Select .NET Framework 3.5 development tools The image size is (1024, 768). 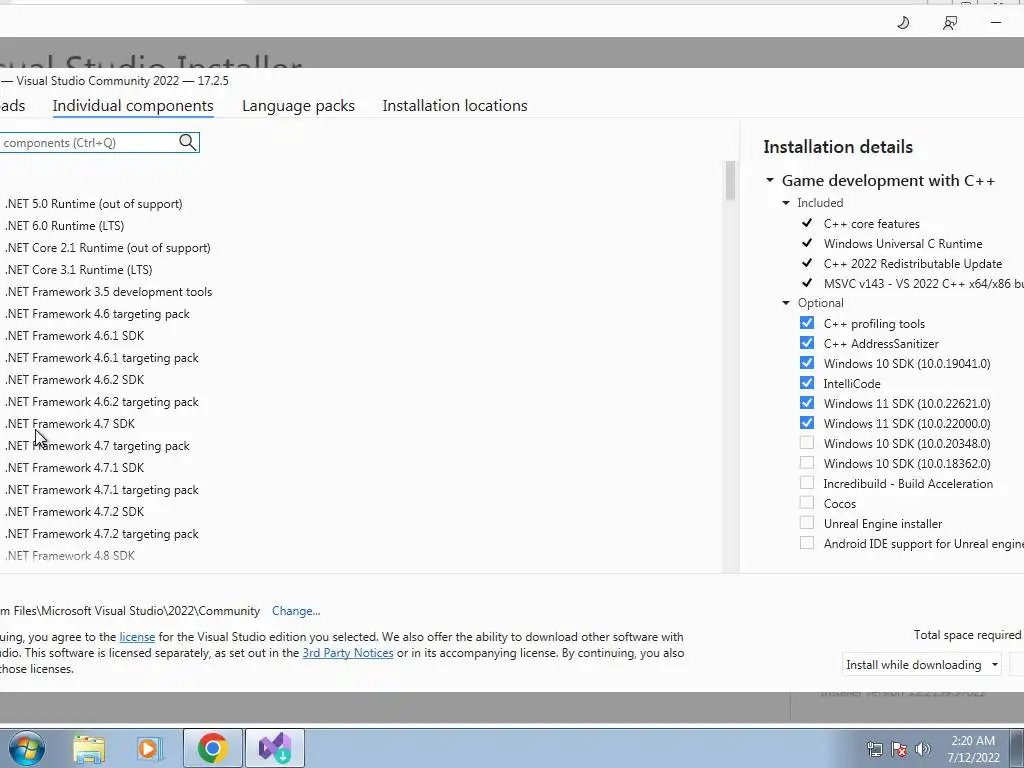coord(108,292)
